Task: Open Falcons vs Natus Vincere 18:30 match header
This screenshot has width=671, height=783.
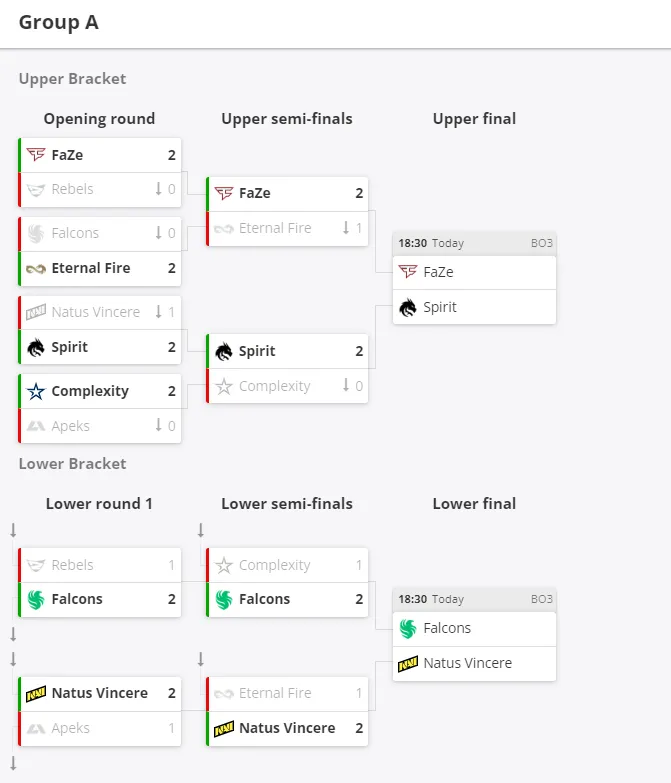Action: (474, 599)
